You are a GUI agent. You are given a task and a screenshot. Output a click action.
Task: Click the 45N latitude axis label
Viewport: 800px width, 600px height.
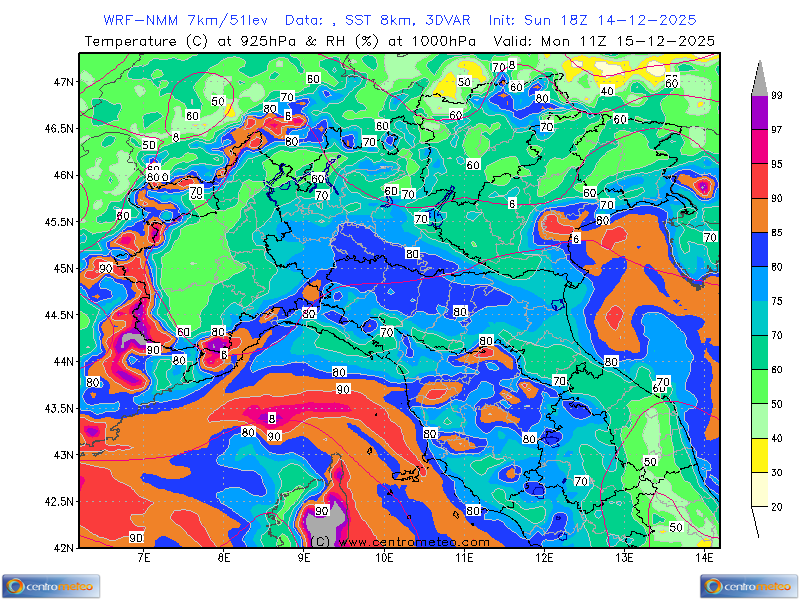[62, 268]
